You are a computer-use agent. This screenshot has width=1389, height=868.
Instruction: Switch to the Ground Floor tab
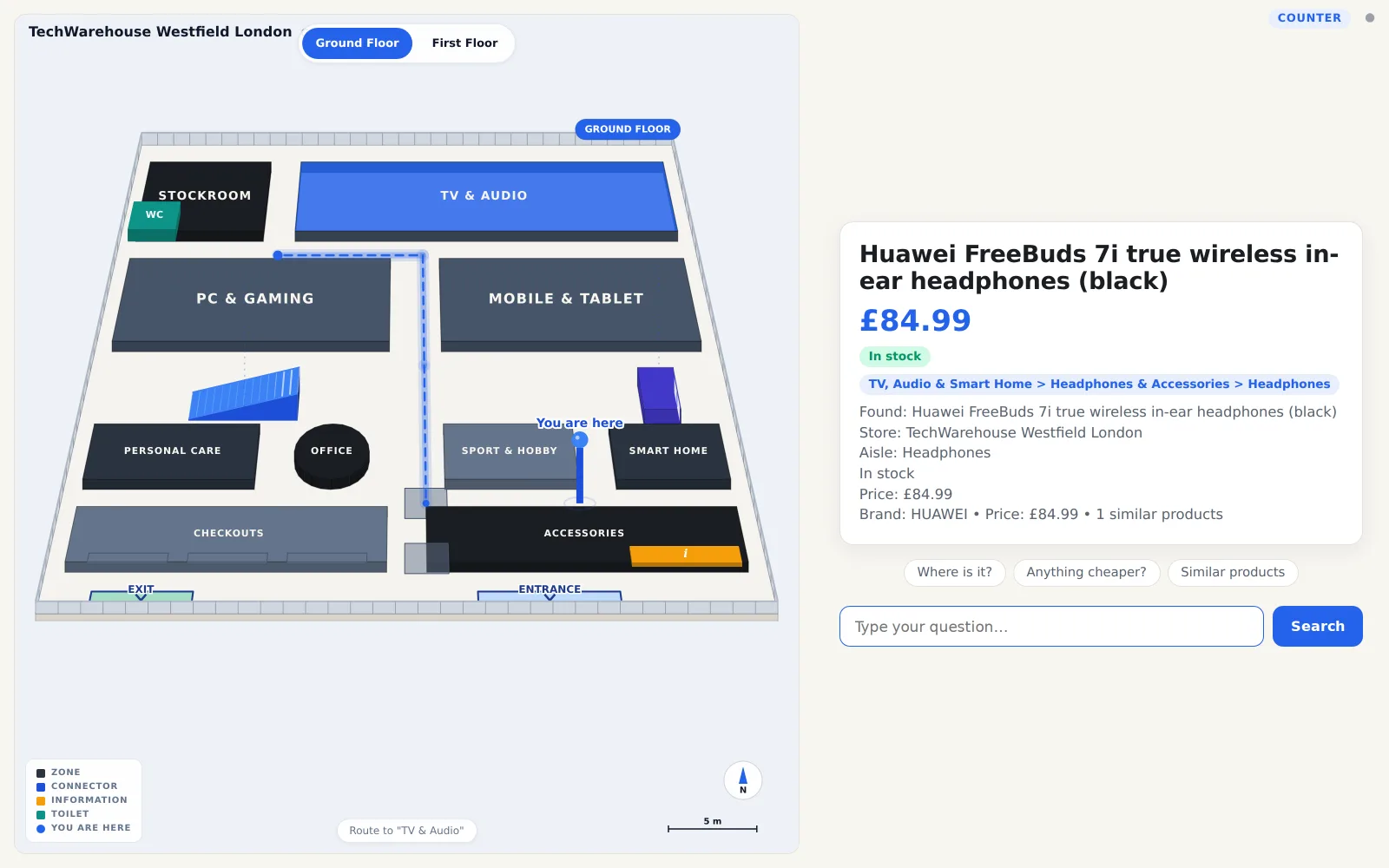(x=357, y=43)
